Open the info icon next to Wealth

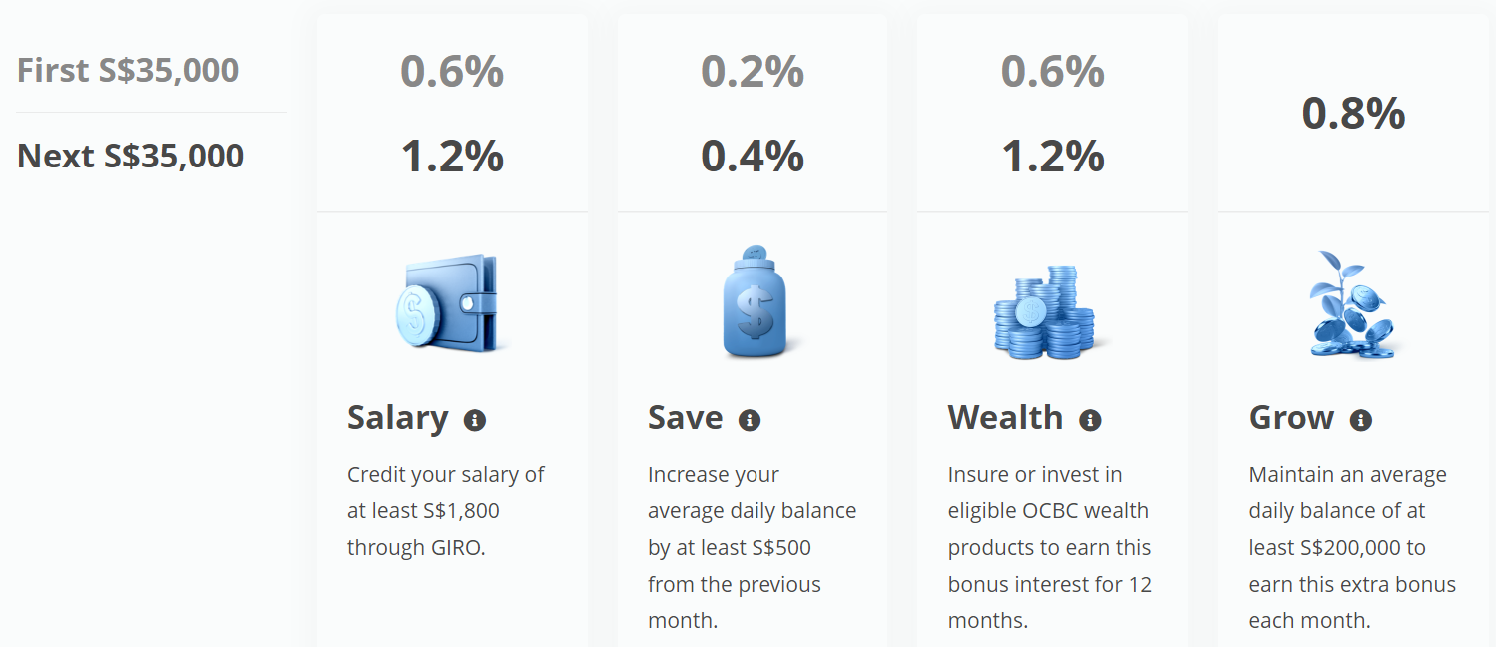(x=1090, y=420)
